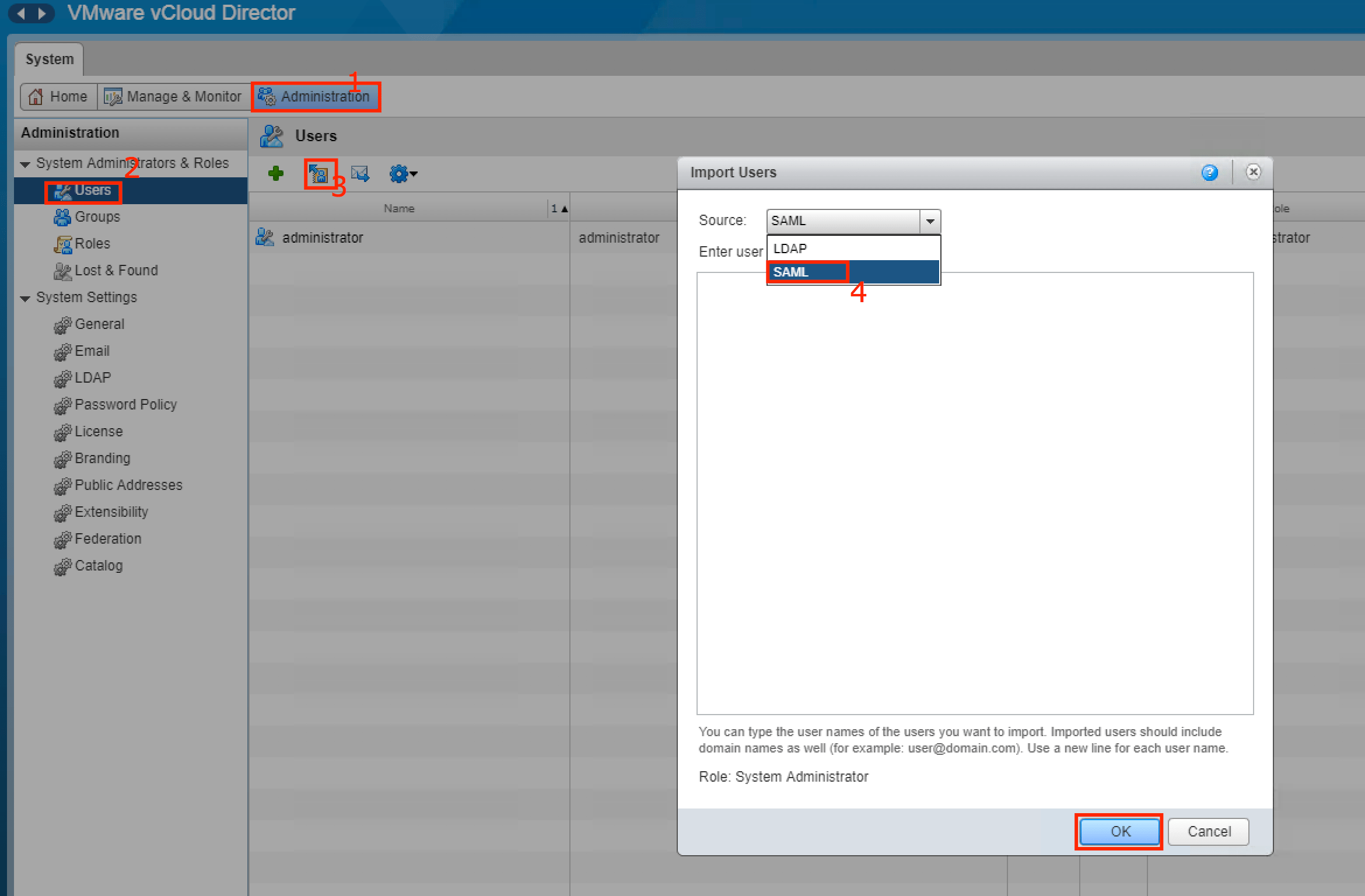This screenshot has height=896, width=1365.
Task: Click the send notification envelope icon
Action: click(x=360, y=174)
